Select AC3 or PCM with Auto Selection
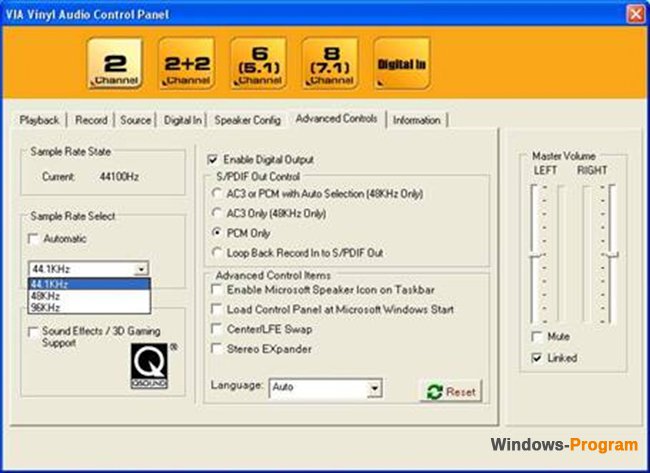 pos(217,193)
